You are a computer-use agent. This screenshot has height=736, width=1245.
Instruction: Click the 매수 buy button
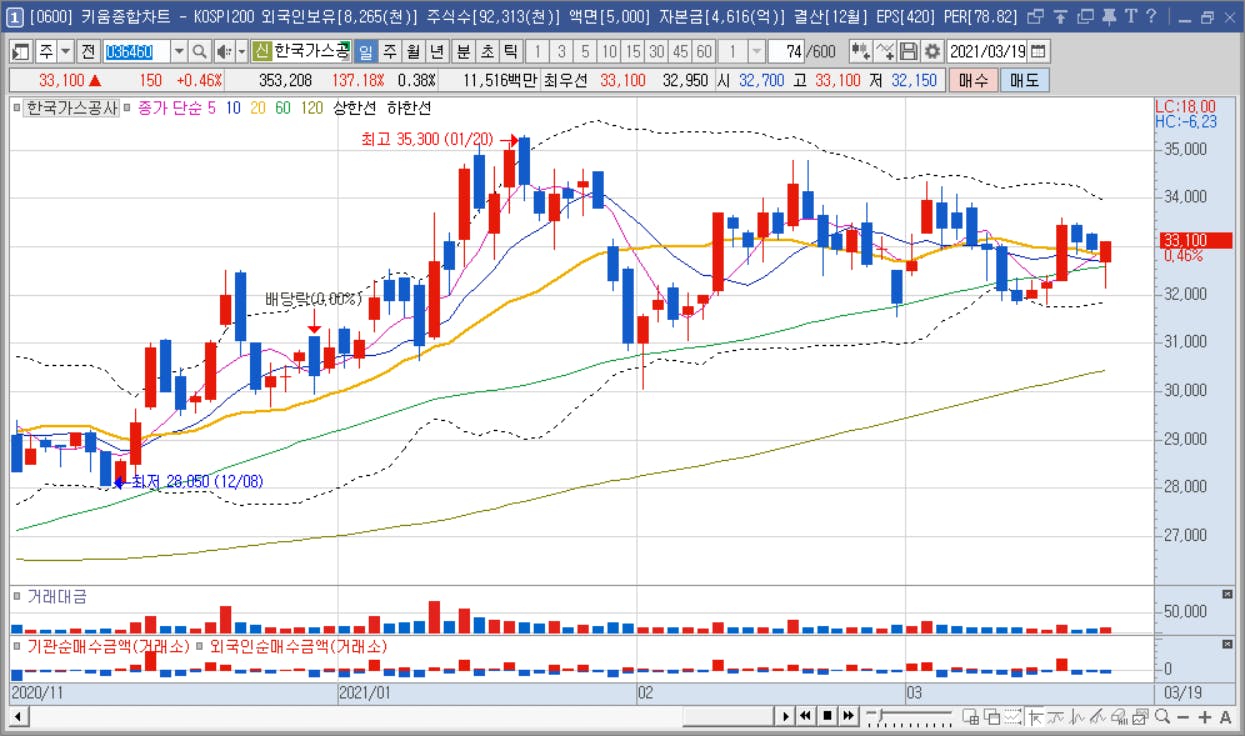973,80
